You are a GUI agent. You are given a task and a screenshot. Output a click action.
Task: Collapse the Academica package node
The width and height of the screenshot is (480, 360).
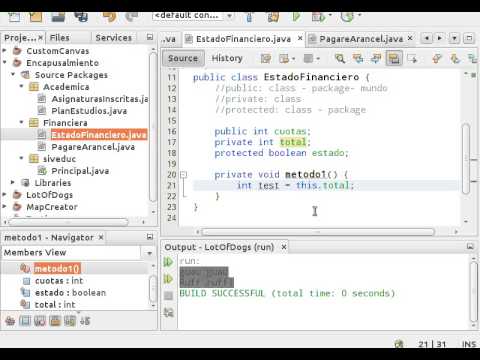pos(21,87)
